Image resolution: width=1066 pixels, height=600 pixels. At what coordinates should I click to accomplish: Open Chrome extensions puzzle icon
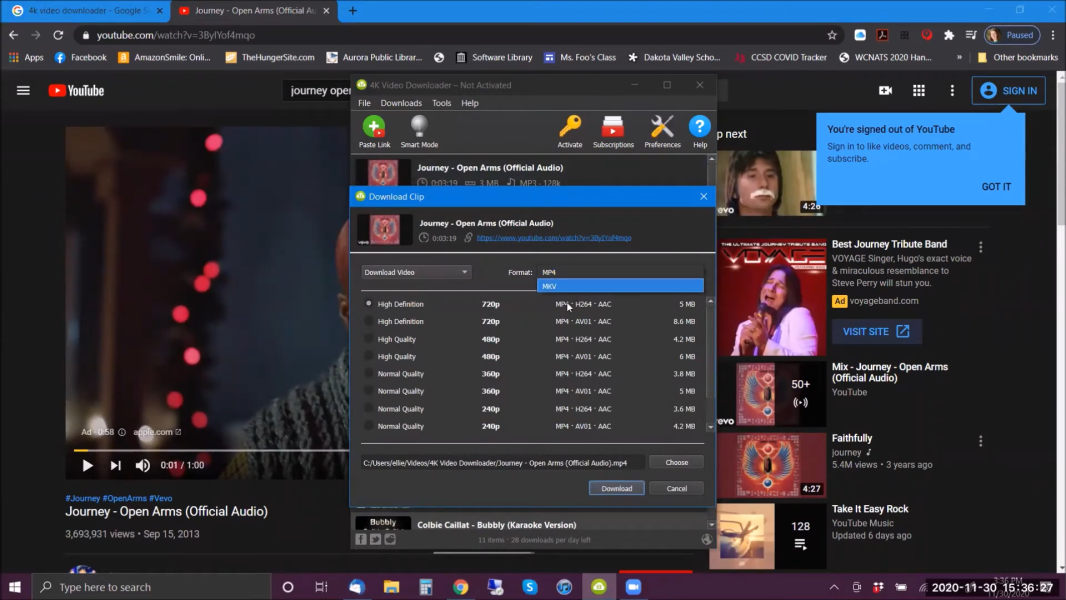tap(949, 35)
